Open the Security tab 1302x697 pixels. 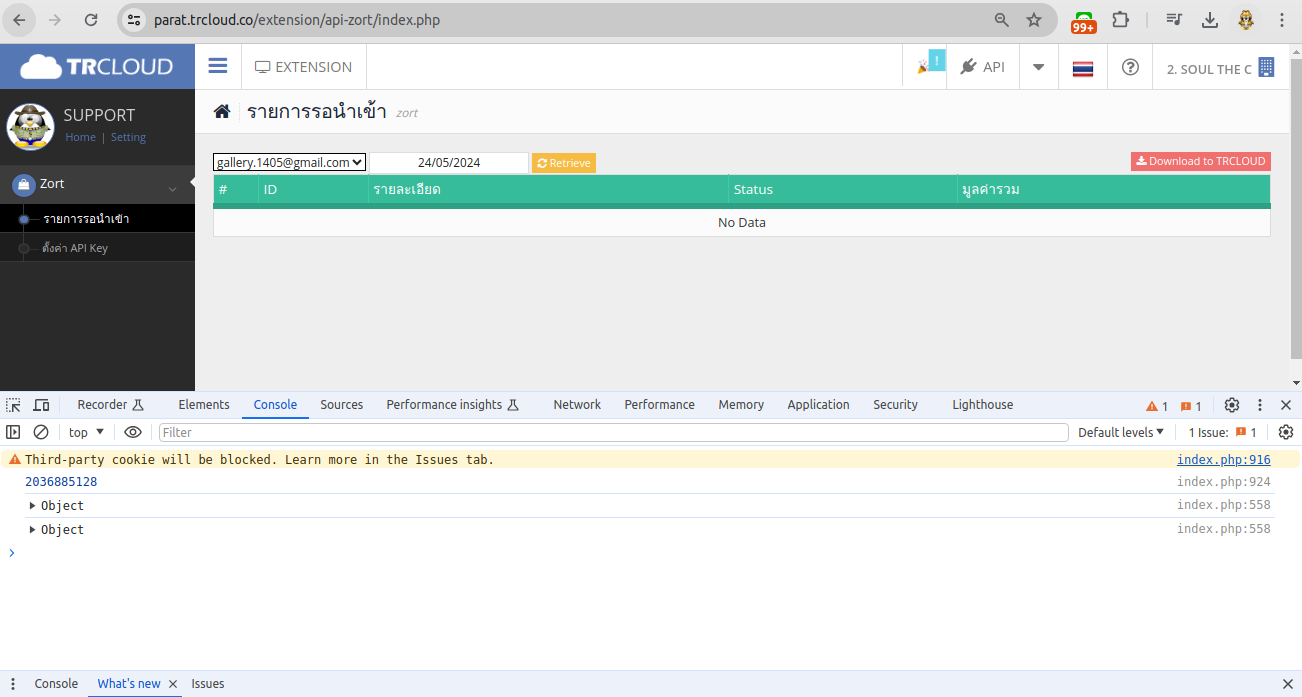pyautogui.click(x=895, y=405)
